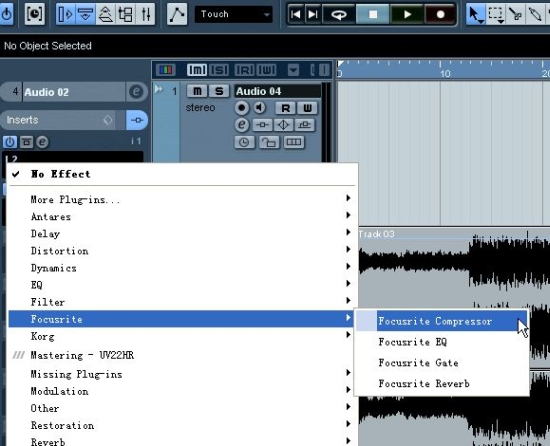
Task: Click the automation curve toolbar icon
Action: (x=177, y=14)
